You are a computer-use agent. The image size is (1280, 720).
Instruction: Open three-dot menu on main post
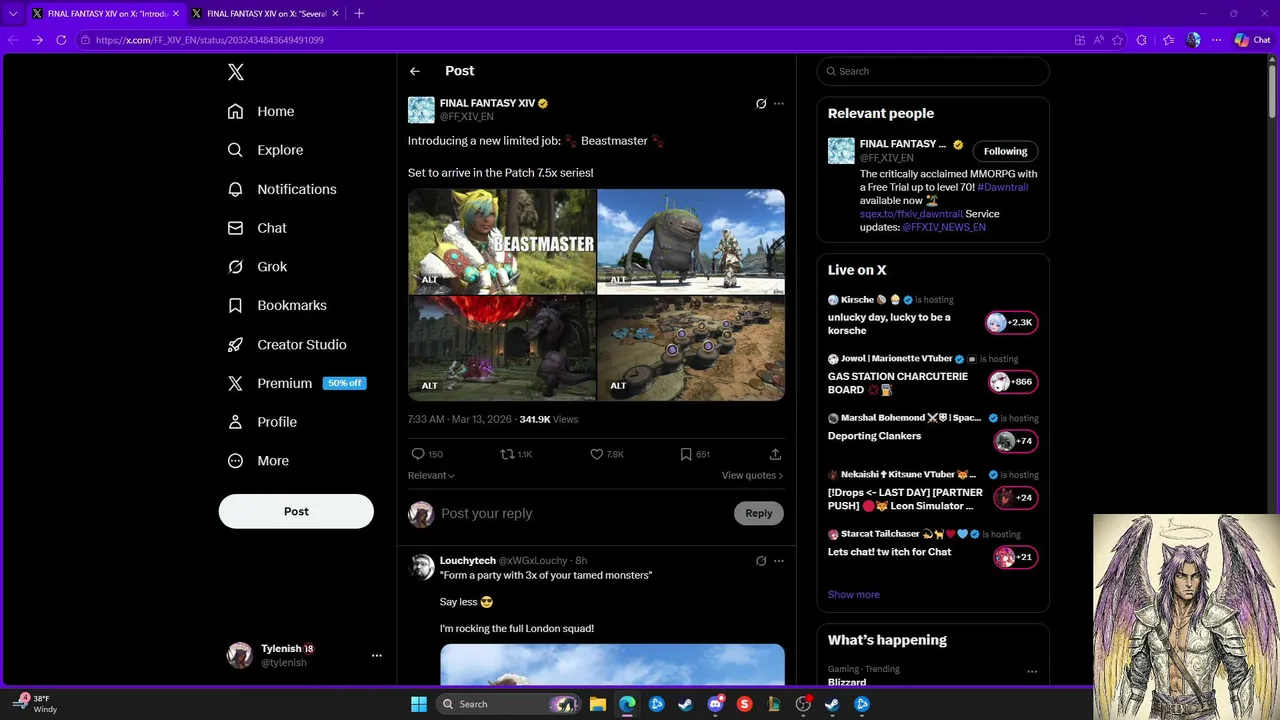tap(779, 103)
